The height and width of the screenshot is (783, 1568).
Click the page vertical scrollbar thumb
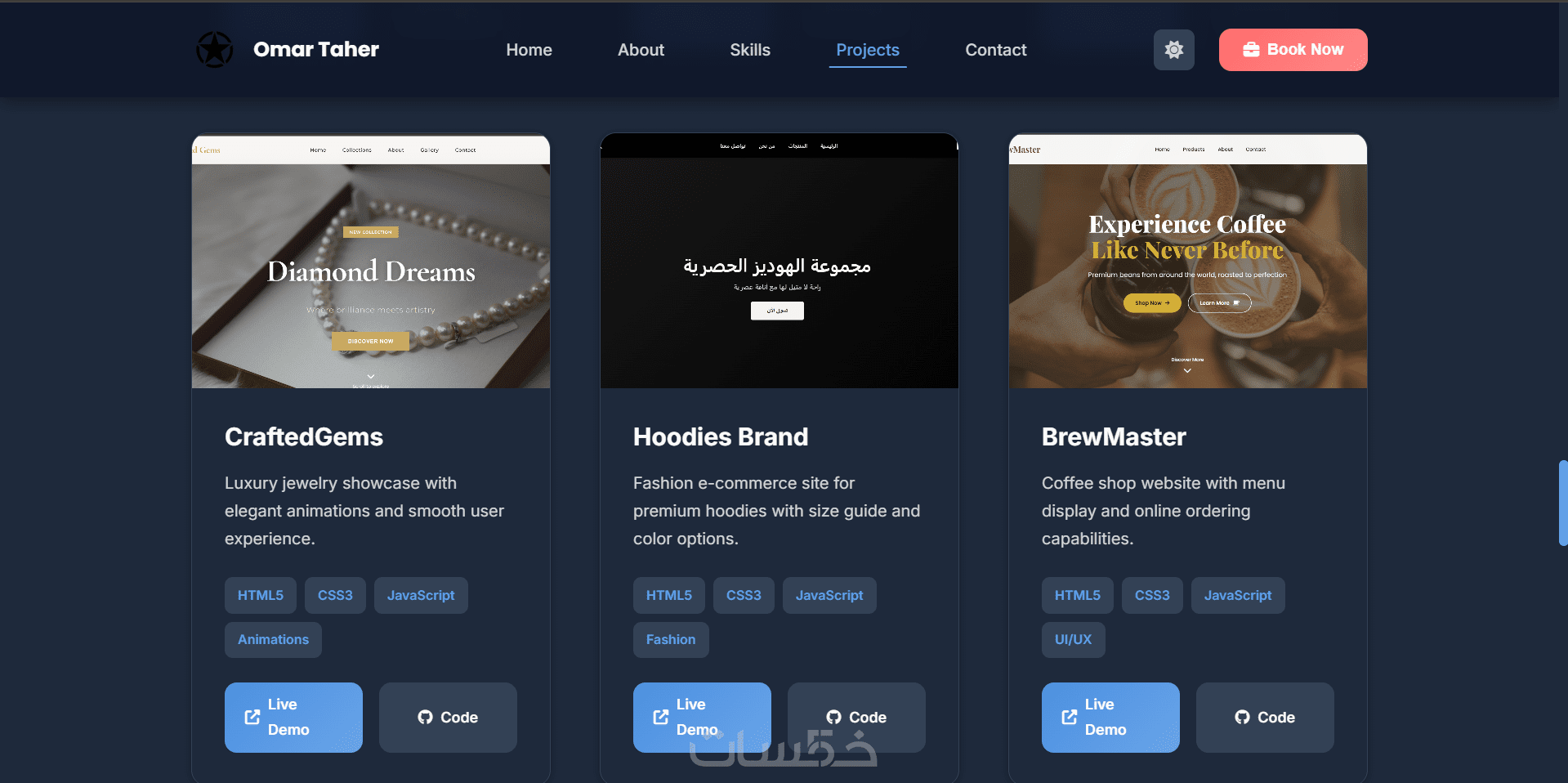pos(1563,503)
